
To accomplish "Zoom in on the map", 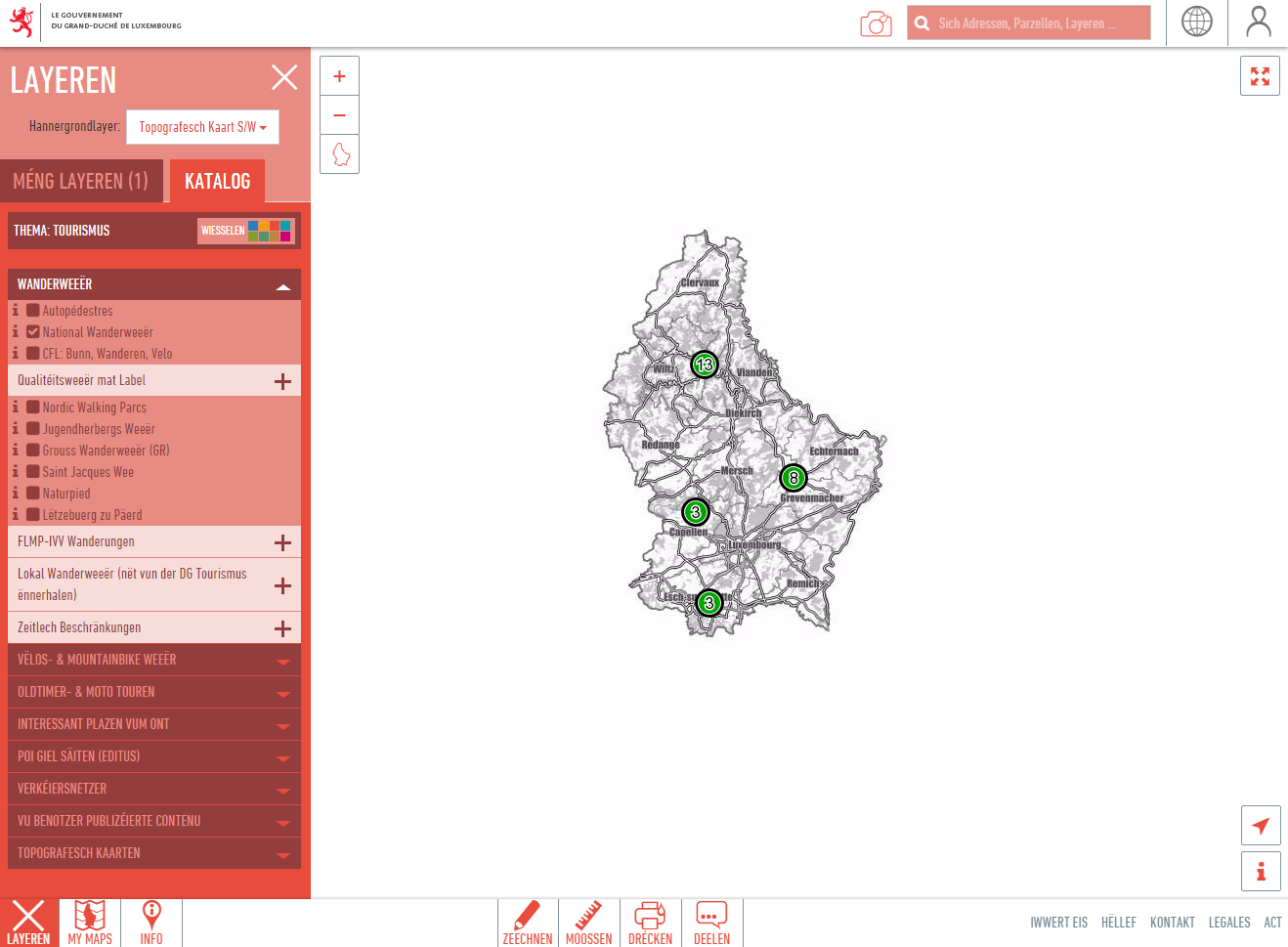I will [340, 76].
